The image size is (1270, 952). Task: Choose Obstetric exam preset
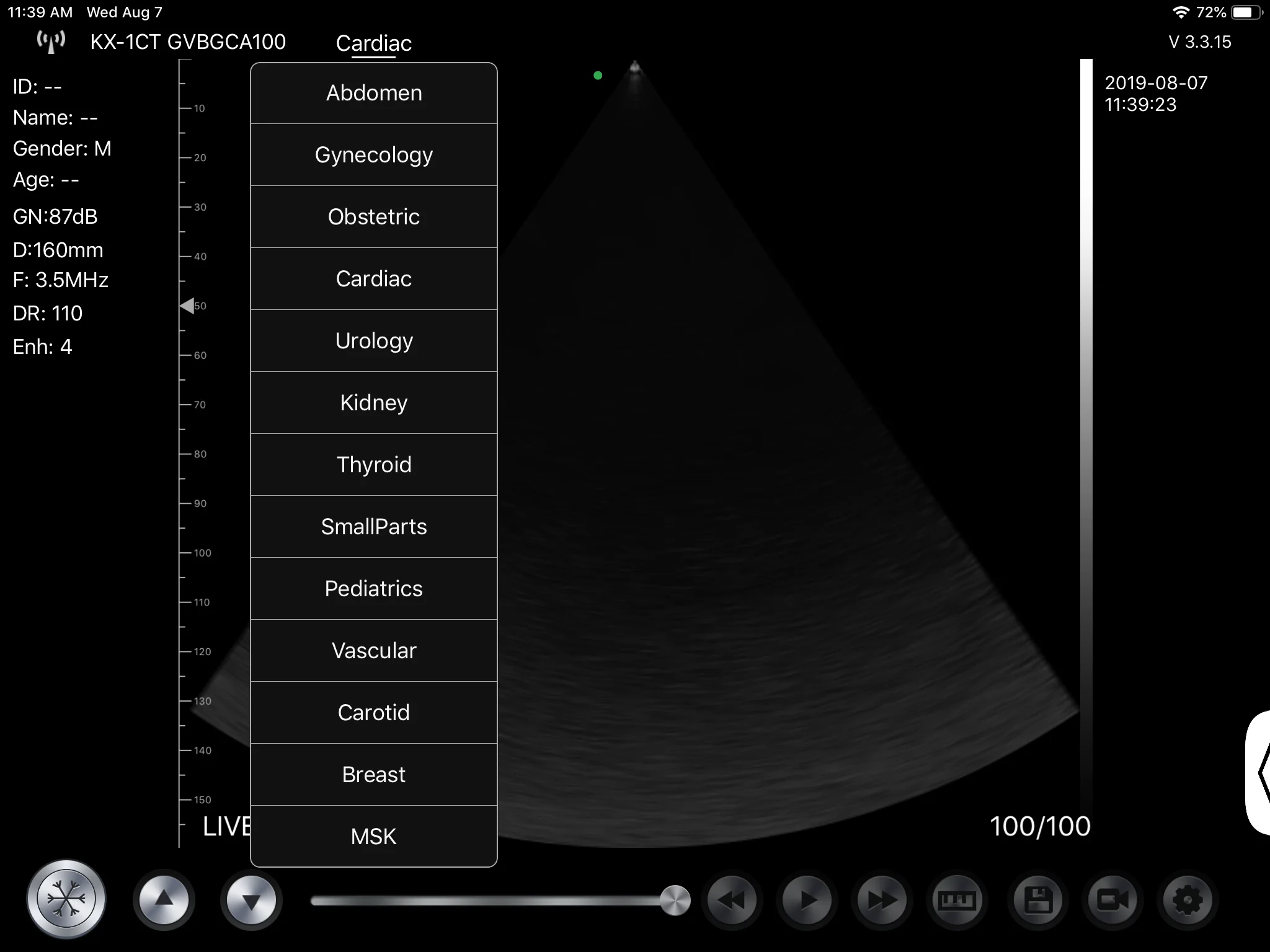(374, 217)
